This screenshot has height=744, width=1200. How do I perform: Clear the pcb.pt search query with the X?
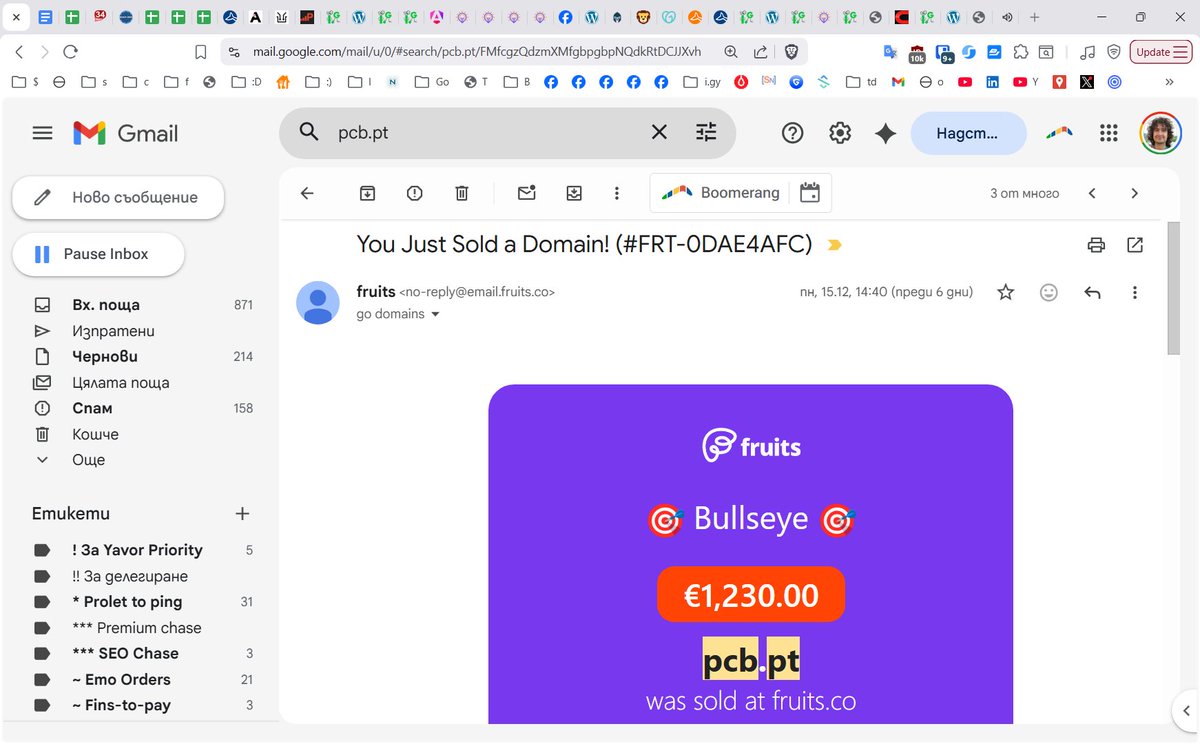658,132
